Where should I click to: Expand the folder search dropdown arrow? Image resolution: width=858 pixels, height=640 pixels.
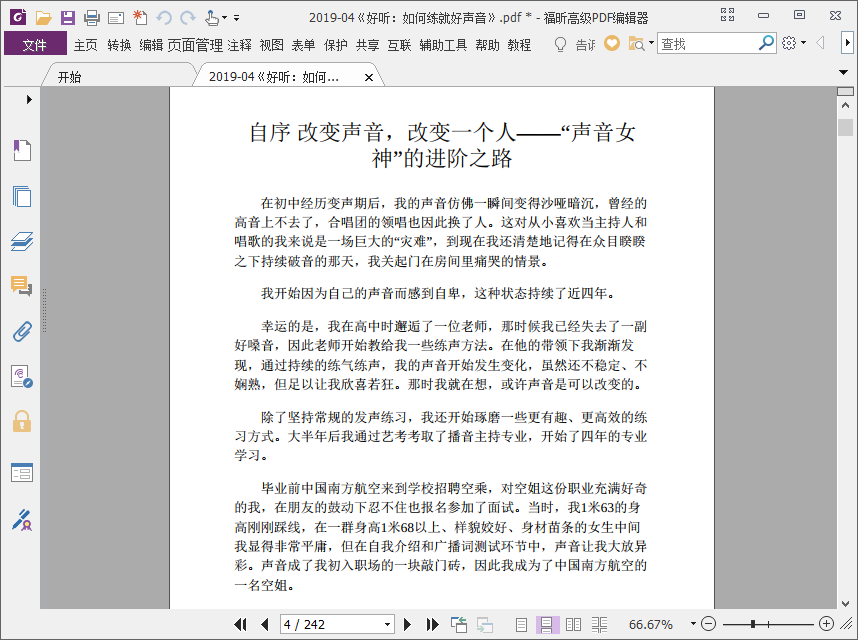[x=651, y=43]
